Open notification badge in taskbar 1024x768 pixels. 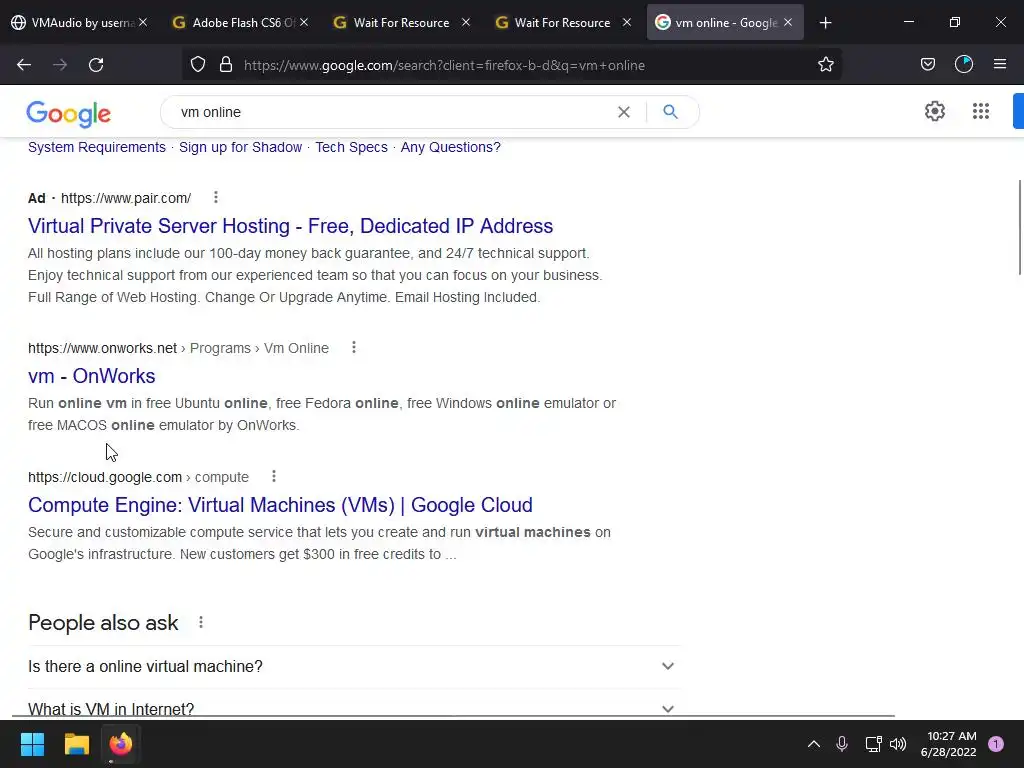click(995, 744)
